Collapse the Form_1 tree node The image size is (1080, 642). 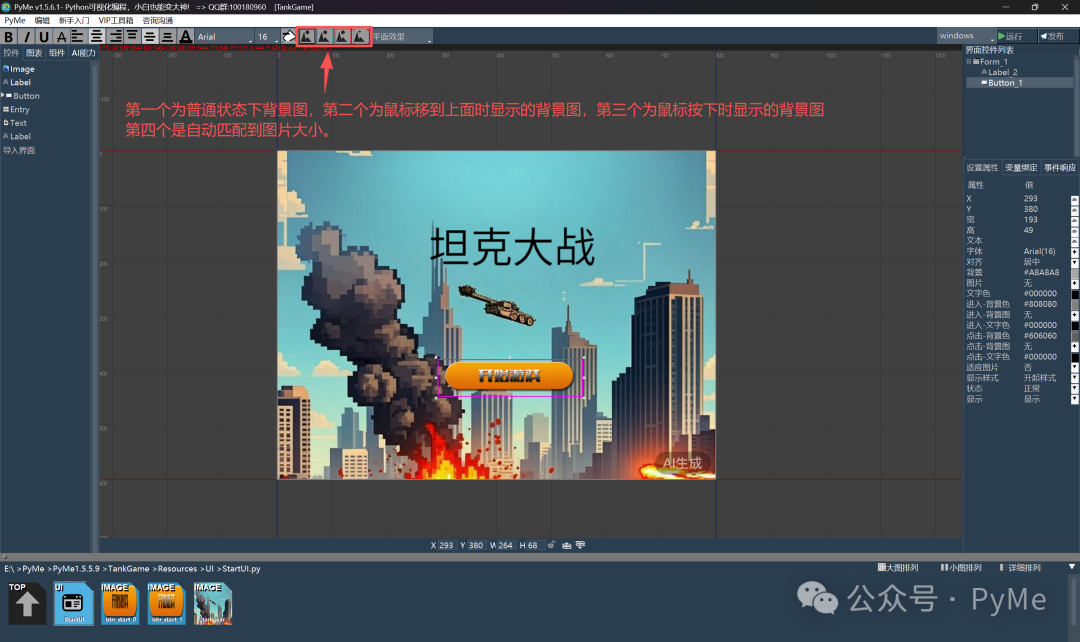[968, 61]
